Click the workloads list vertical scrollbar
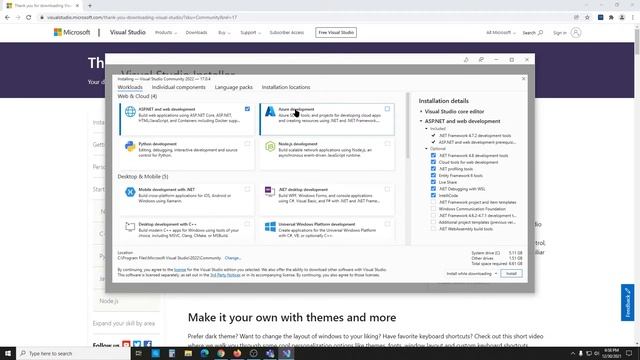640x360 pixels. click(x=407, y=126)
